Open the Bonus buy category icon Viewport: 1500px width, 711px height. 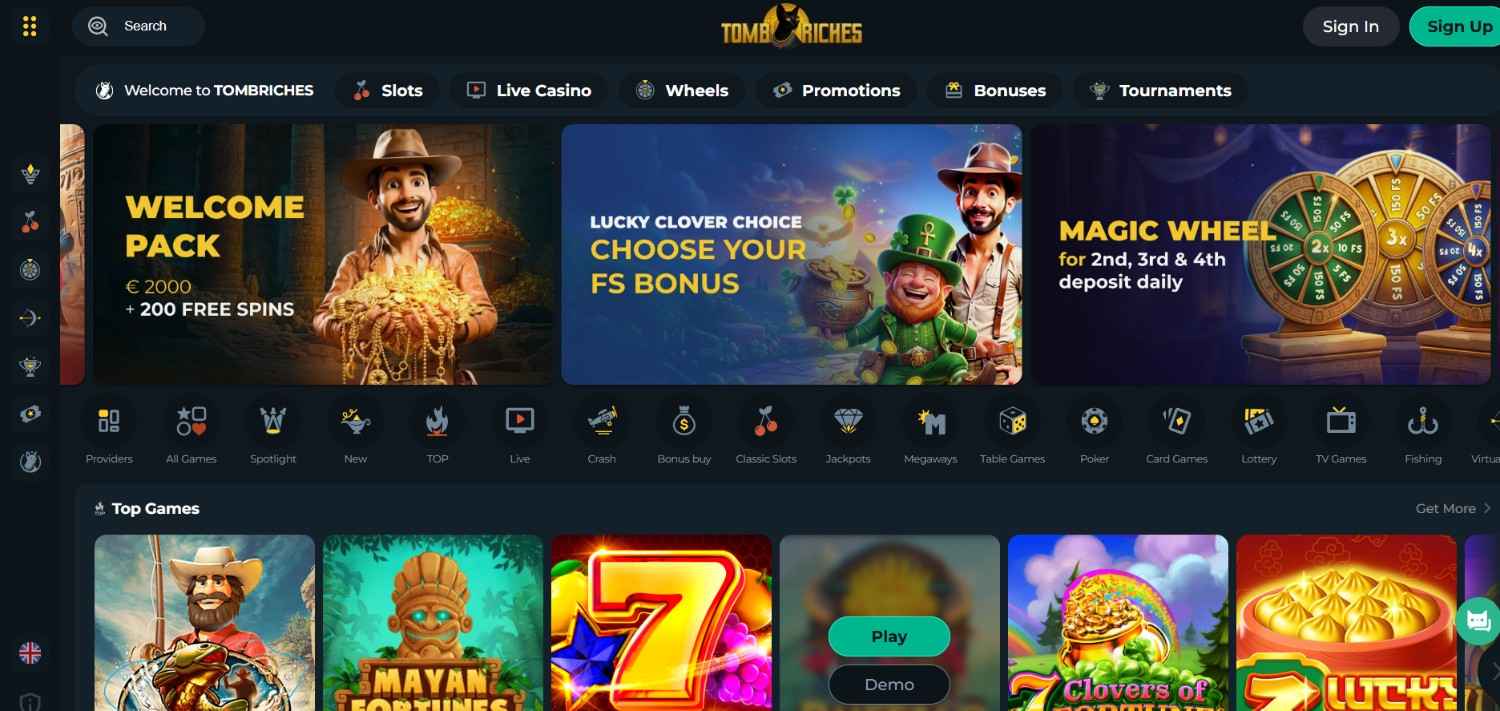coord(684,422)
